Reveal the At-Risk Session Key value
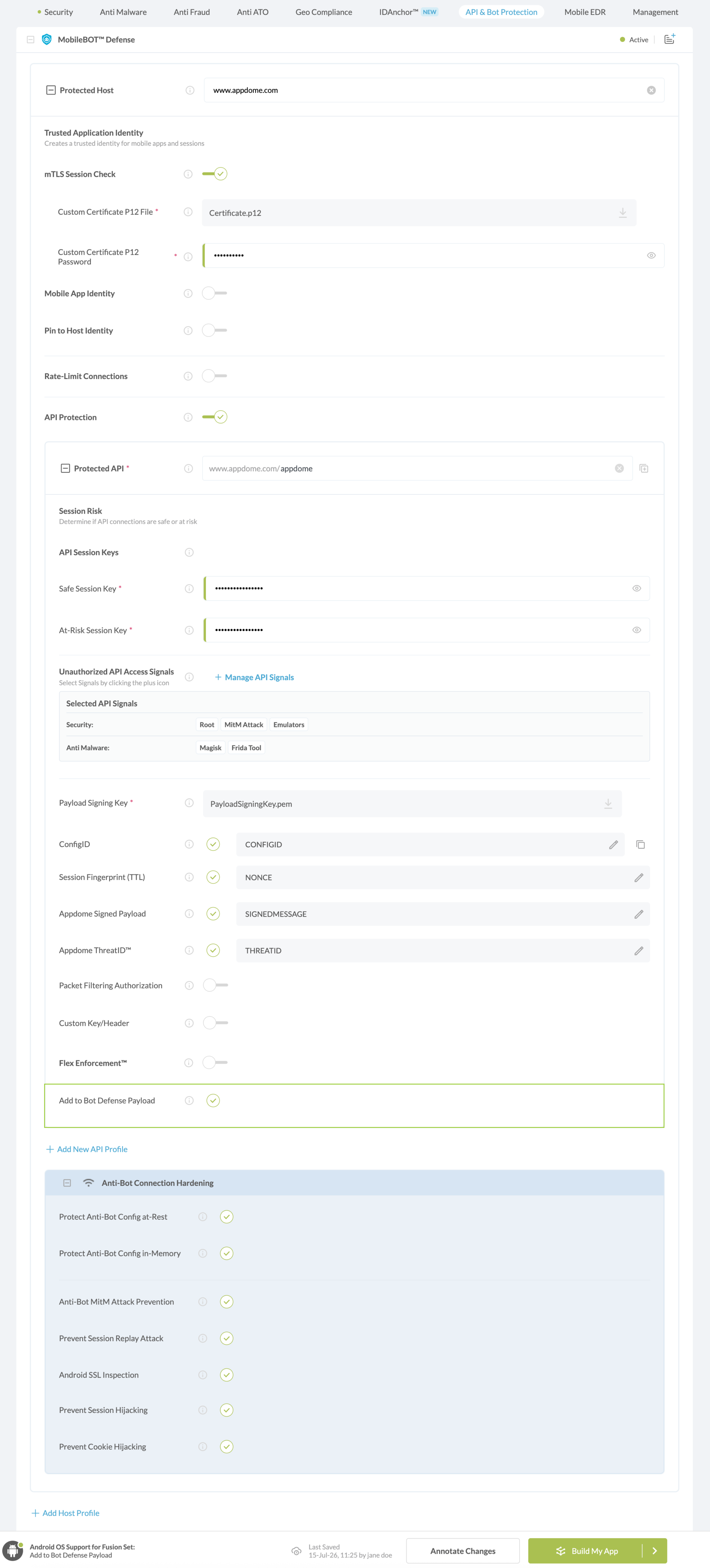This screenshot has width=710, height=1568. pyautogui.click(x=637, y=630)
